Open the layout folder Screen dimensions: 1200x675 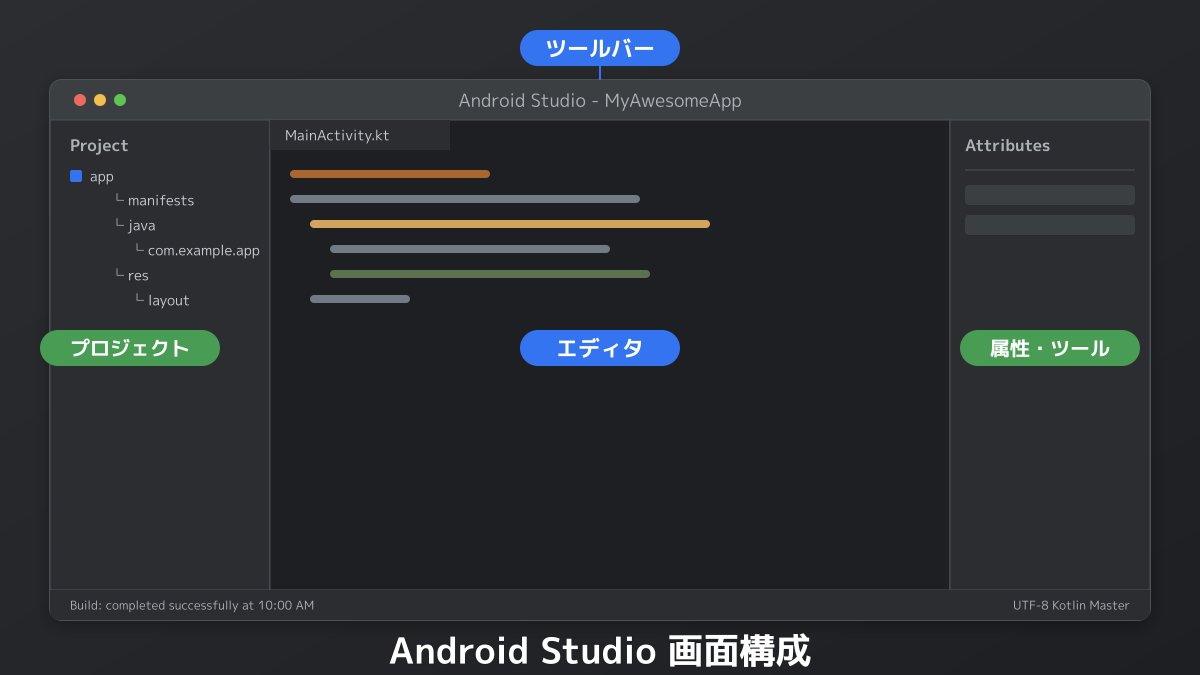tap(168, 301)
